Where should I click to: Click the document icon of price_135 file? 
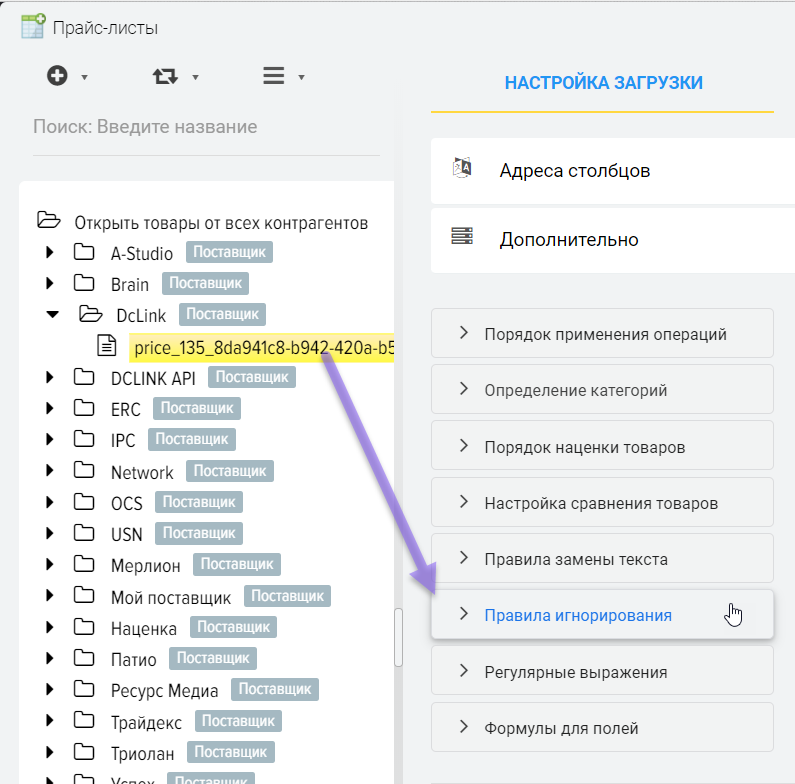106,346
